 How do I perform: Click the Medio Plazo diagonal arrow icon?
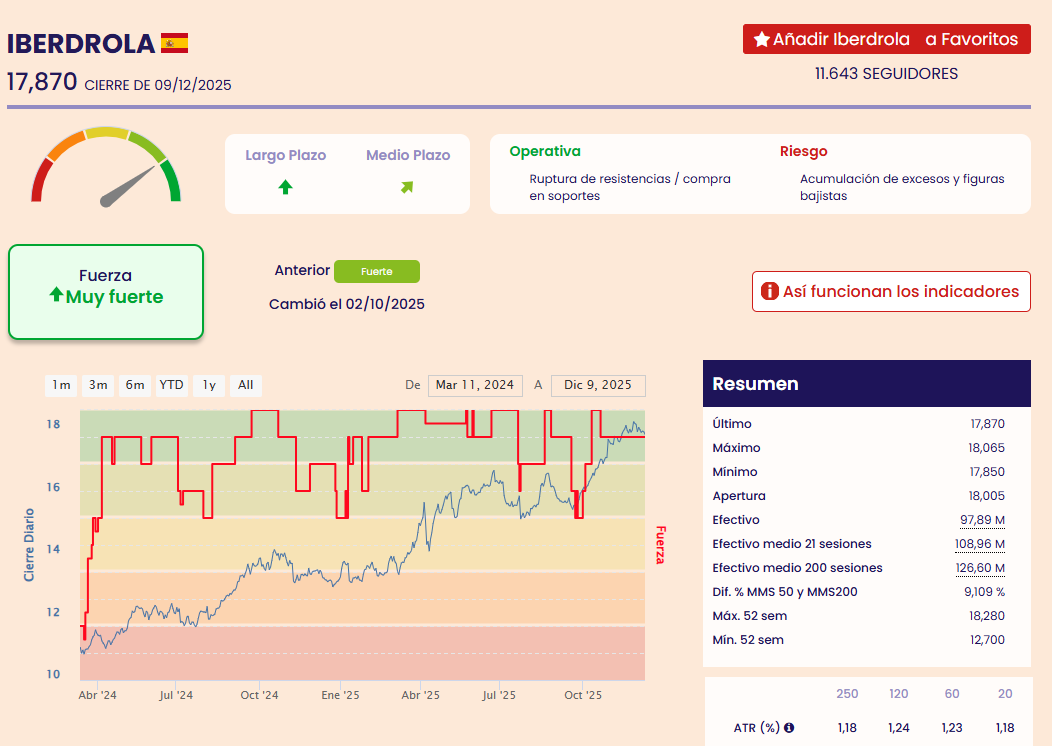407,187
